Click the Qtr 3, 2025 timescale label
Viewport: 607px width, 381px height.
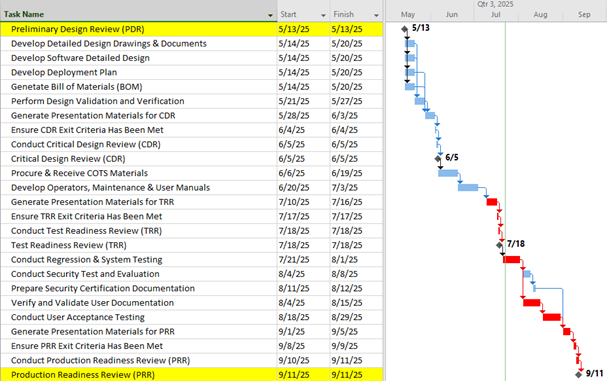click(x=495, y=4)
